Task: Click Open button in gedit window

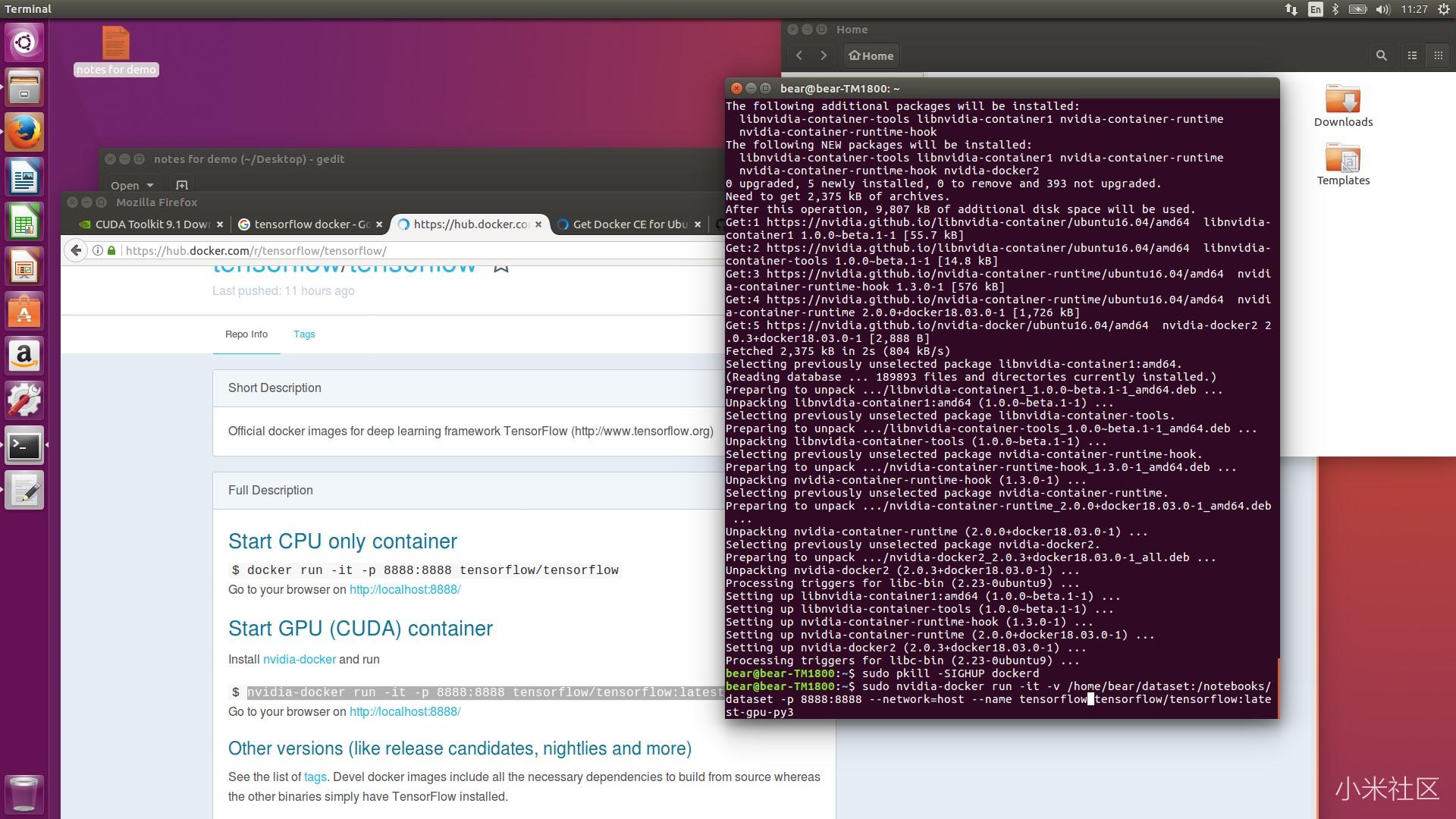Action: pyautogui.click(x=124, y=185)
